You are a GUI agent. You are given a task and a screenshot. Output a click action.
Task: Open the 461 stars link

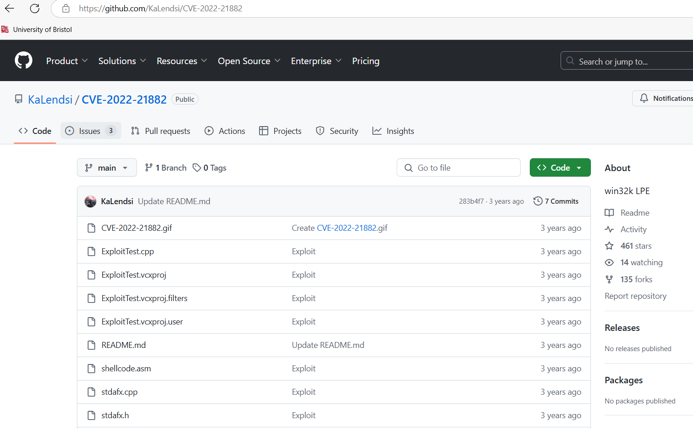(x=636, y=246)
